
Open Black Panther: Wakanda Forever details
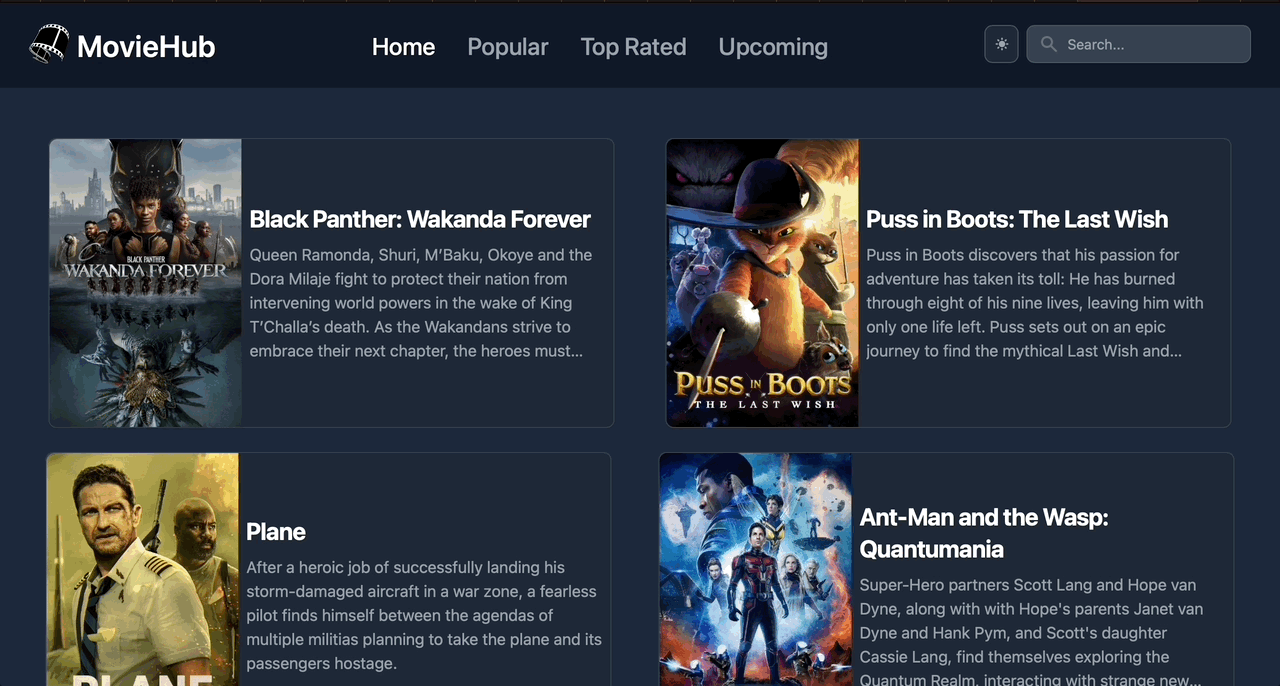pos(419,219)
